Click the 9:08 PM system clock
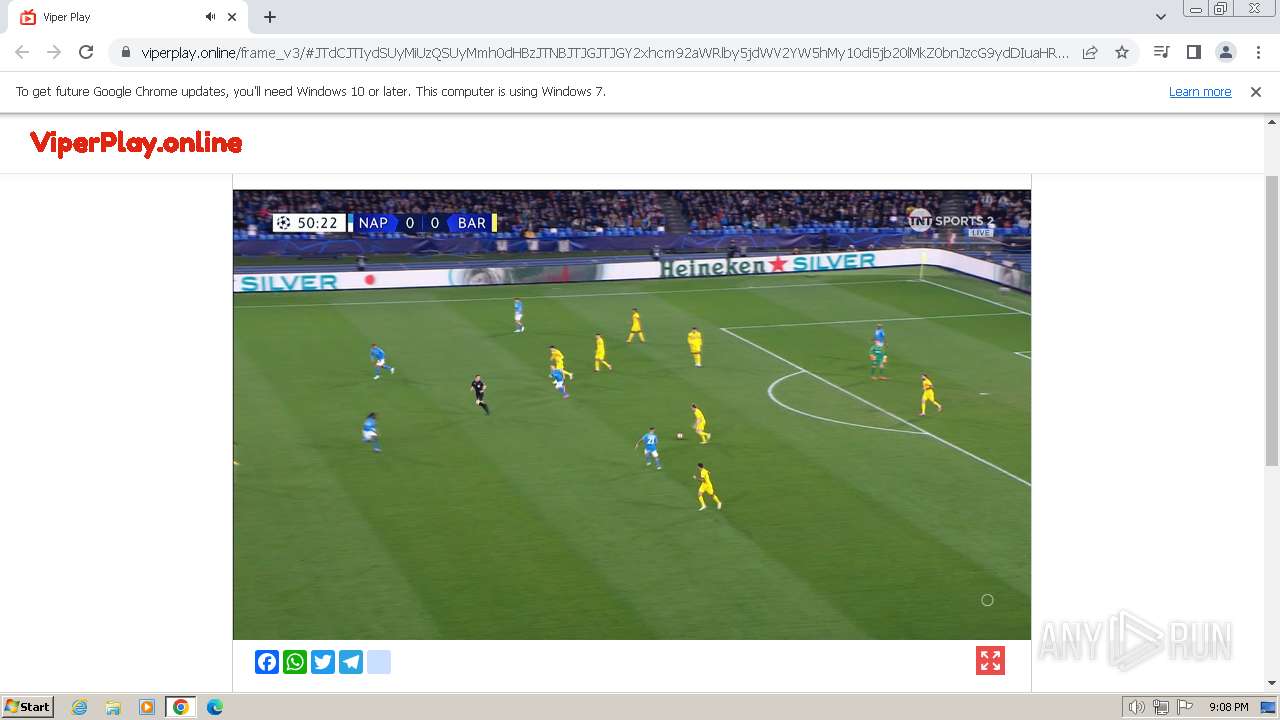 [x=1228, y=707]
